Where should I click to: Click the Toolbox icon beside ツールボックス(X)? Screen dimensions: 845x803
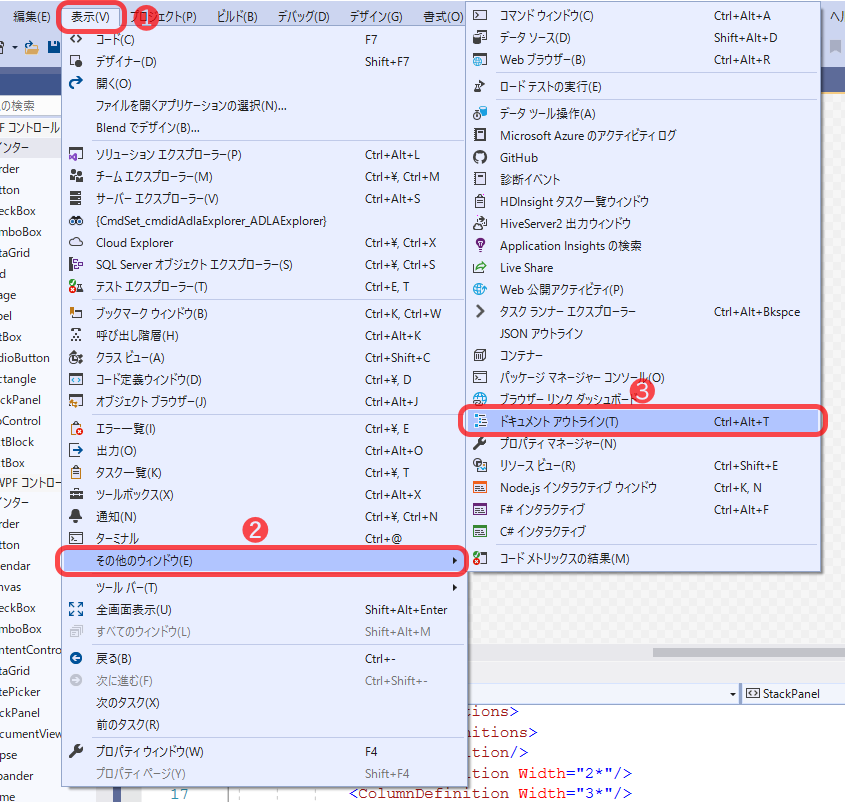[x=76, y=494]
